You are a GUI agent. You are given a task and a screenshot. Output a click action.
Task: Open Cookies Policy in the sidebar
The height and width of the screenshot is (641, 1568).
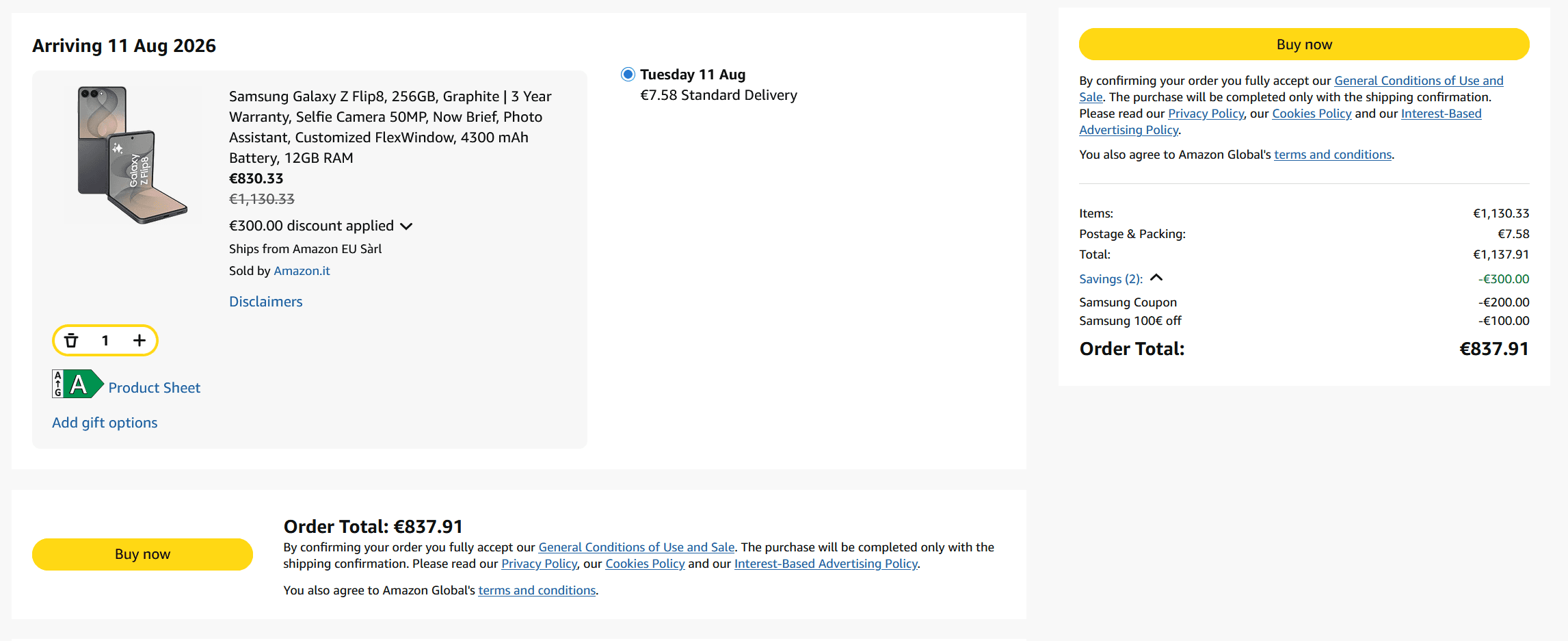[x=1312, y=114]
